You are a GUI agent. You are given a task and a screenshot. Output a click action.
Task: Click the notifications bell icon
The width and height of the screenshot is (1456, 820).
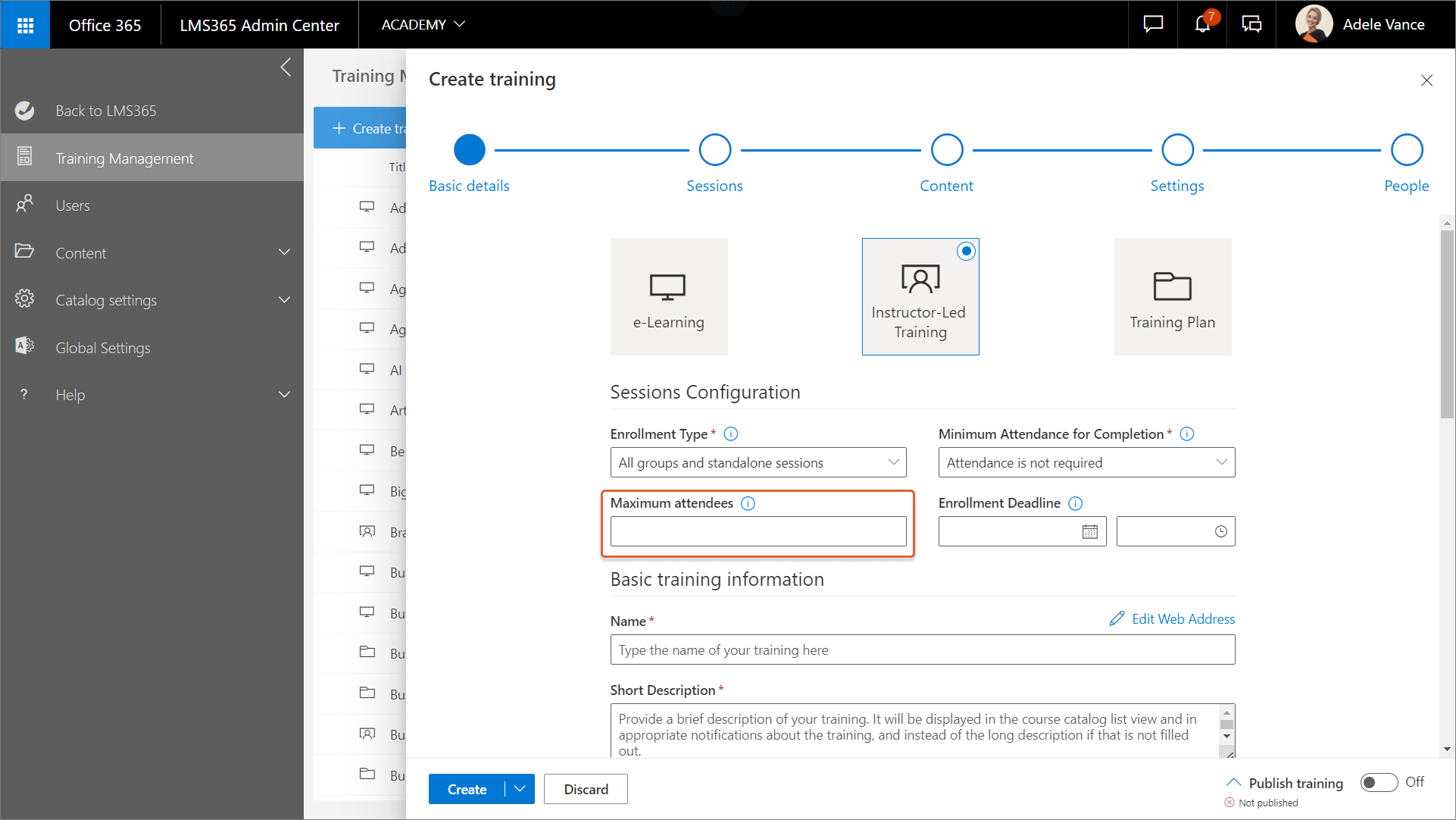1202,24
